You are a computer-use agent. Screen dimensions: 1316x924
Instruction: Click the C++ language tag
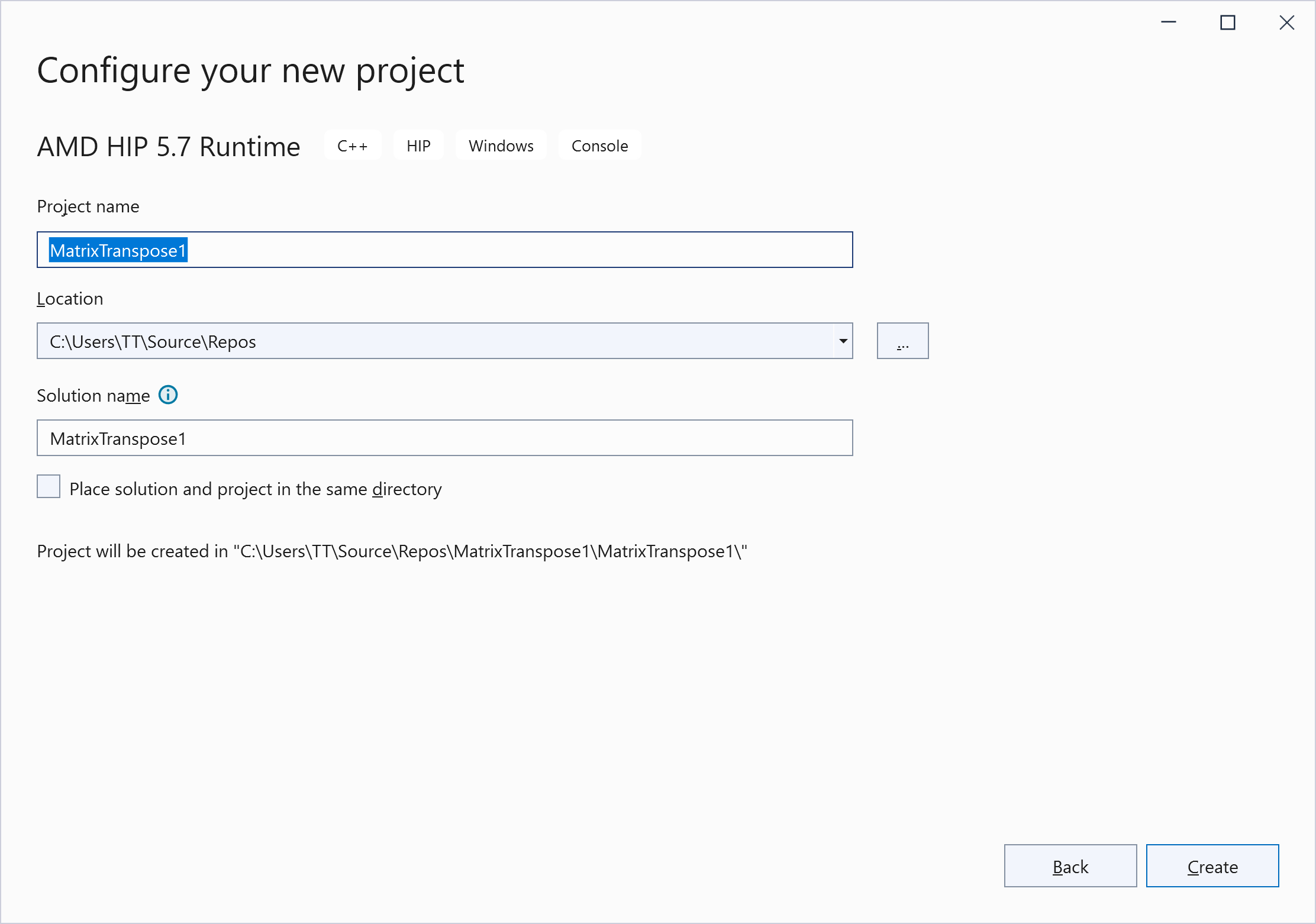[x=353, y=146]
